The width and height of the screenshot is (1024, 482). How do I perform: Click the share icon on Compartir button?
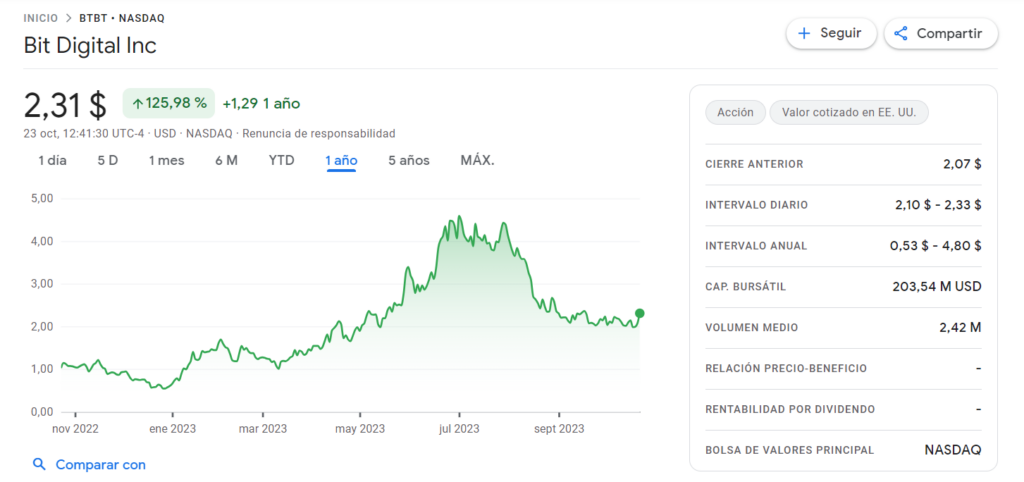click(900, 33)
